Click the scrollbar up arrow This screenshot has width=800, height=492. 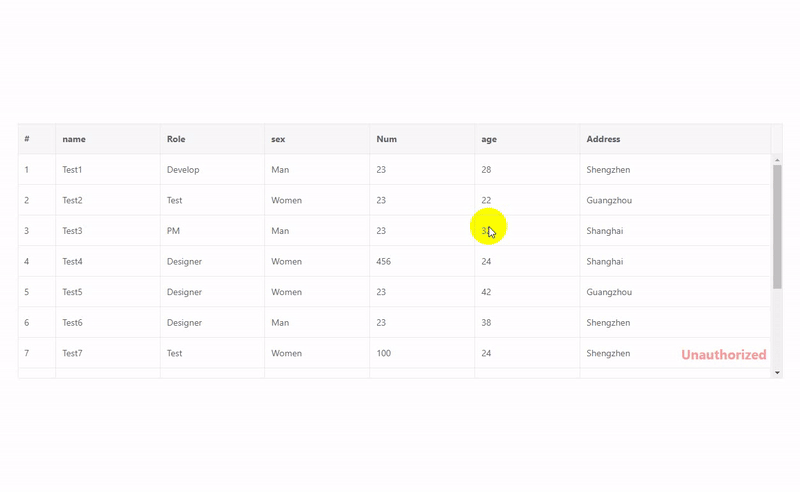(x=777, y=160)
